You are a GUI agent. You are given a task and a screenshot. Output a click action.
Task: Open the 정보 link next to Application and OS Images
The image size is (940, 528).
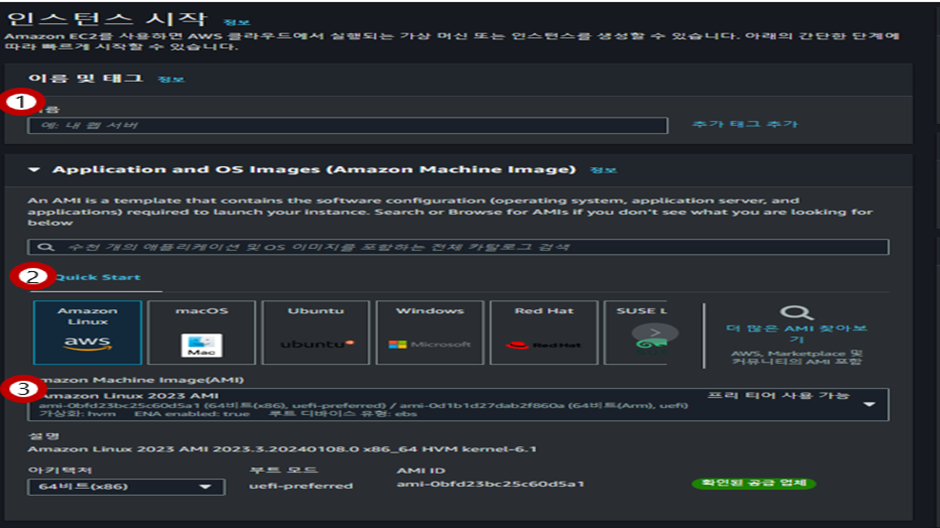tap(603, 170)
